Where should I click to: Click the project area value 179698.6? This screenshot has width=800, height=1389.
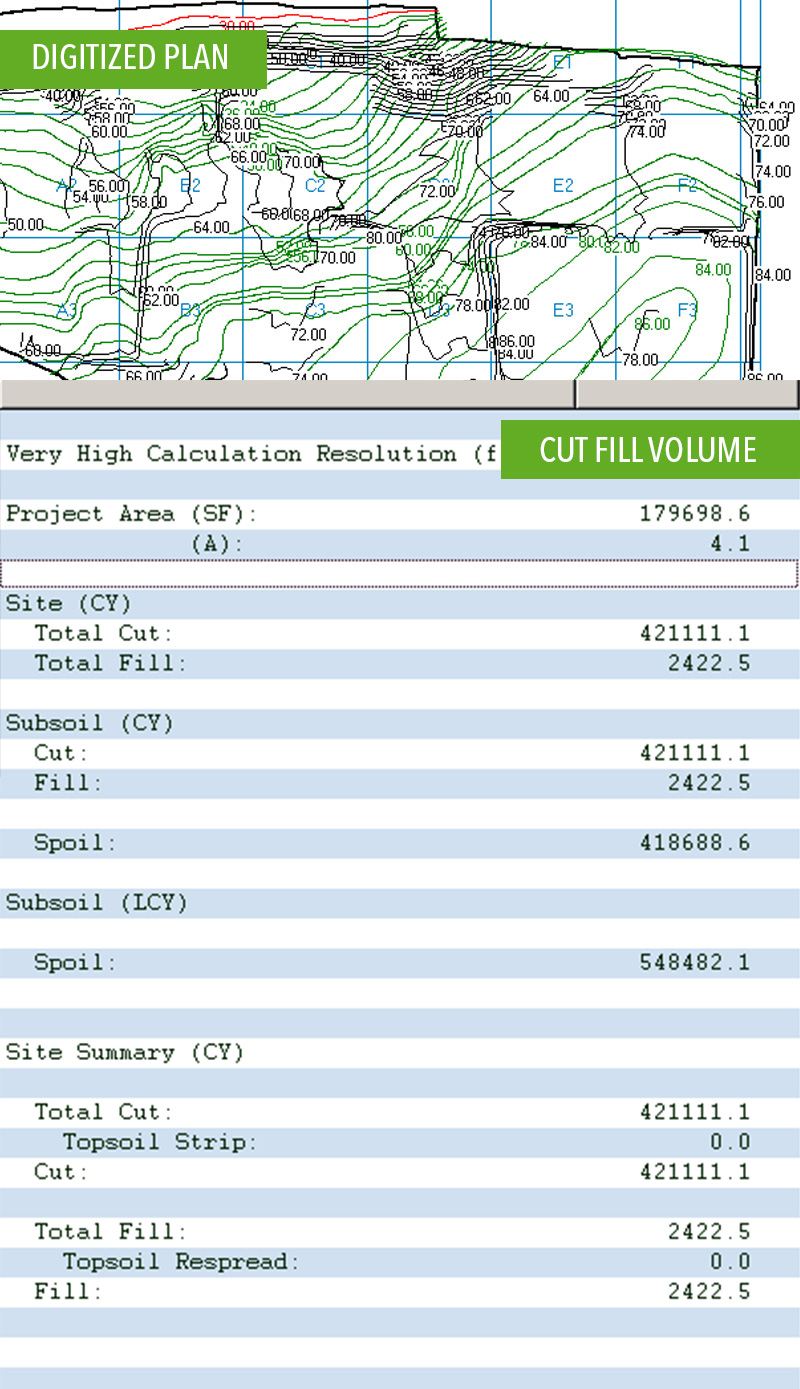pos(694,514)
